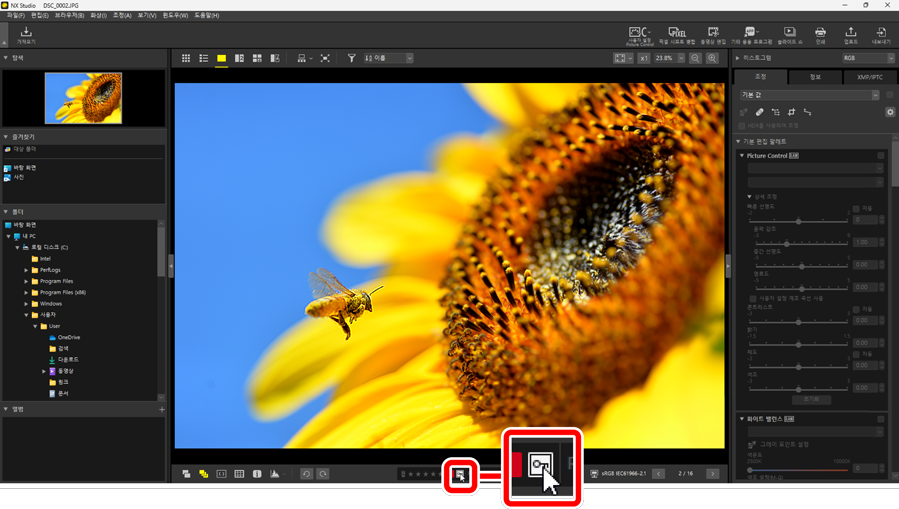Open the RGB histogram channel dropdown
The height and width of the screenshot is (509, 899).
(x=866, y=58)
